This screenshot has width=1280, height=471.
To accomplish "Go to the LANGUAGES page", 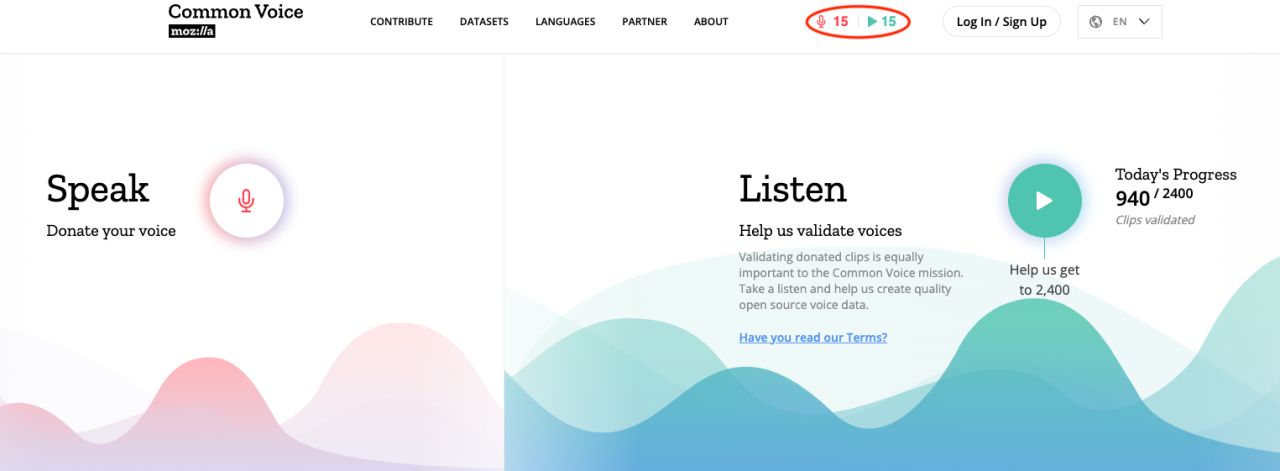I will [x=565, y=22].
